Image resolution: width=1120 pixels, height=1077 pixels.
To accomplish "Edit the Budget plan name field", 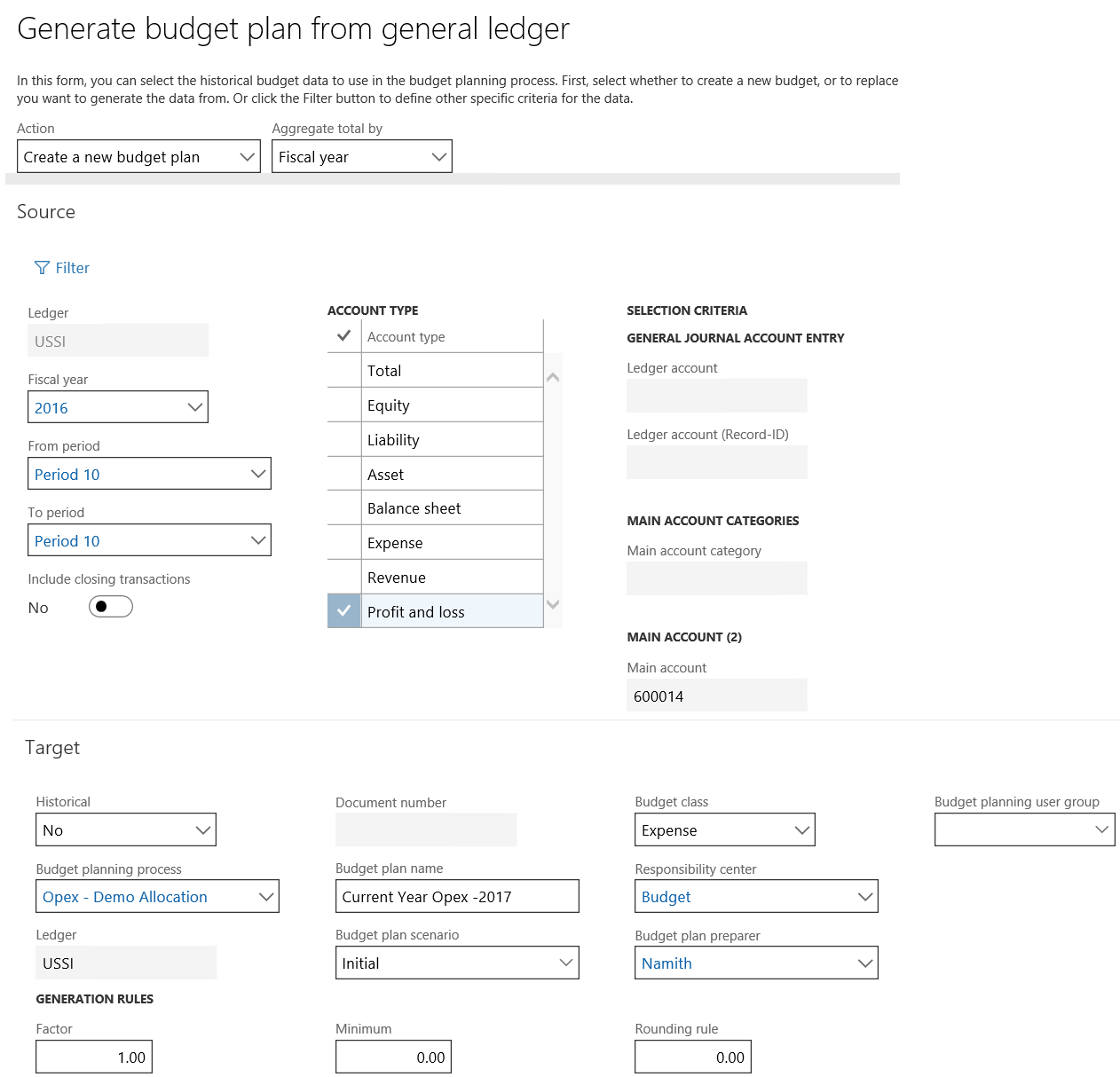I will (x=456, y=896).
